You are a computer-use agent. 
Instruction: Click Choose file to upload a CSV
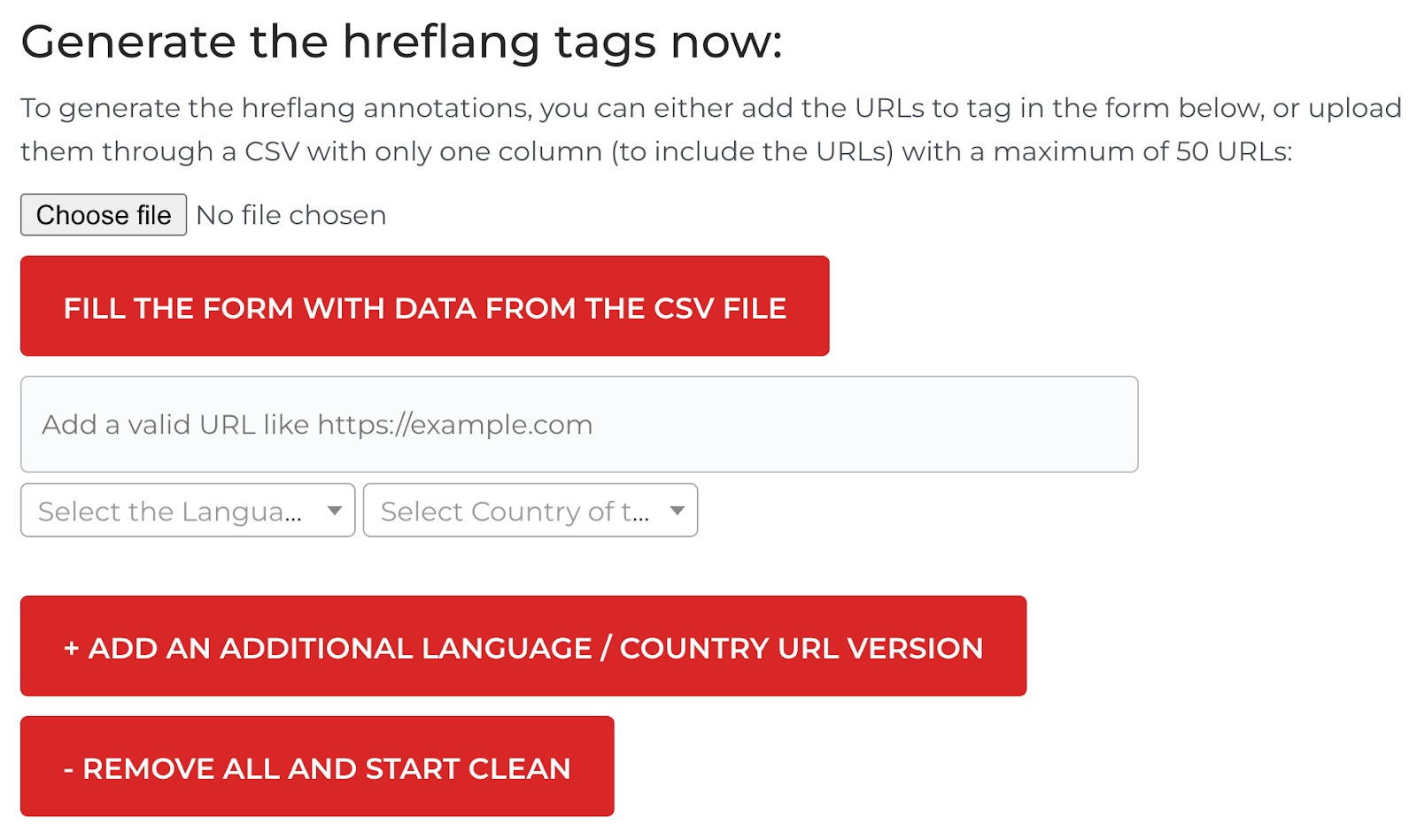tap(103, 214)
